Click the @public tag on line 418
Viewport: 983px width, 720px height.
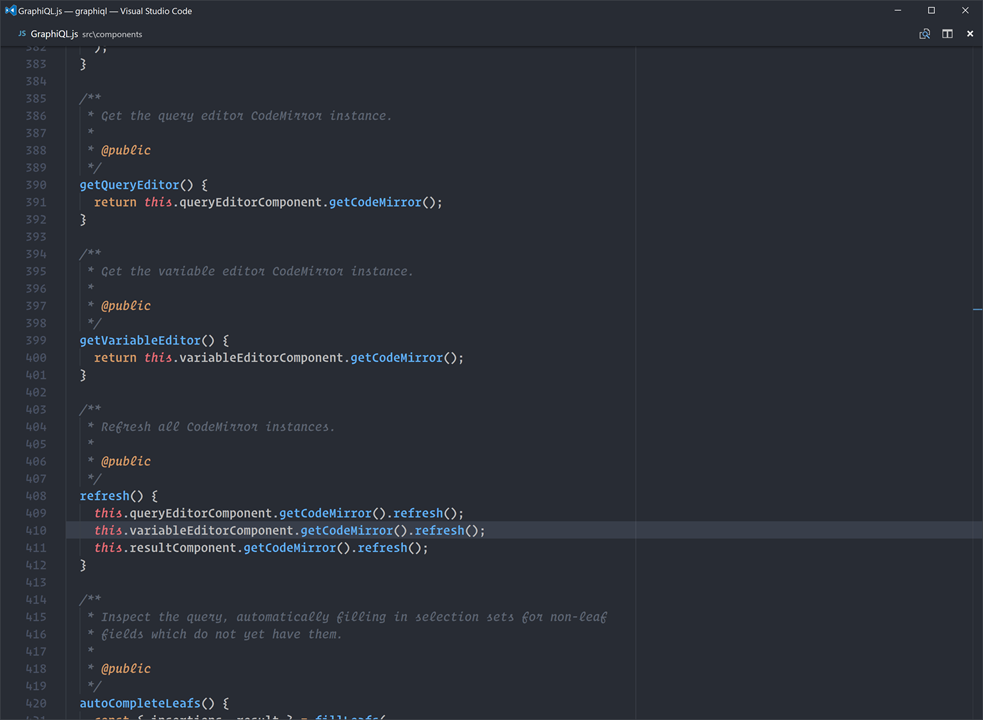point(126,669)
